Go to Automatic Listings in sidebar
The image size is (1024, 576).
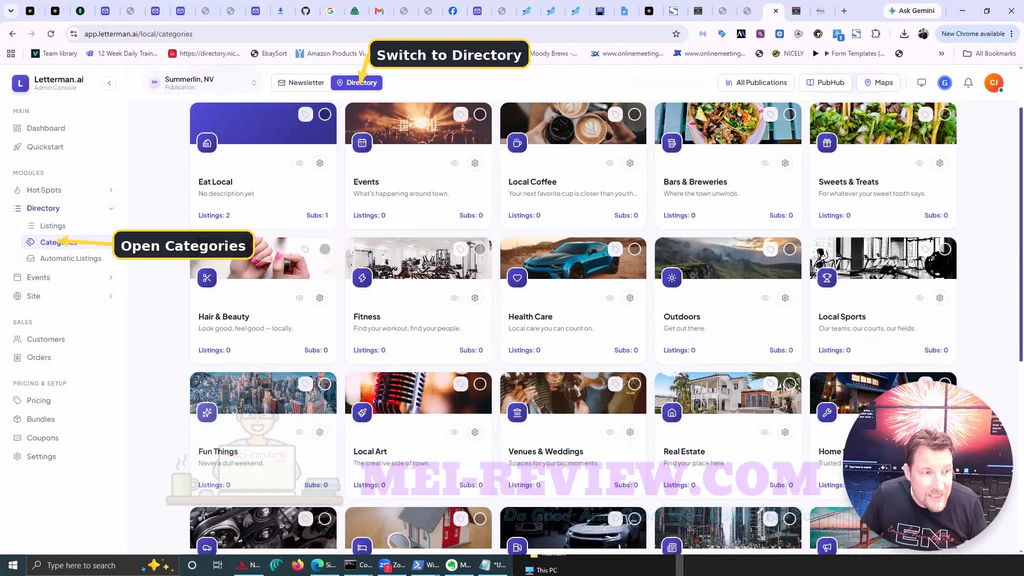(x=70, y=259)
